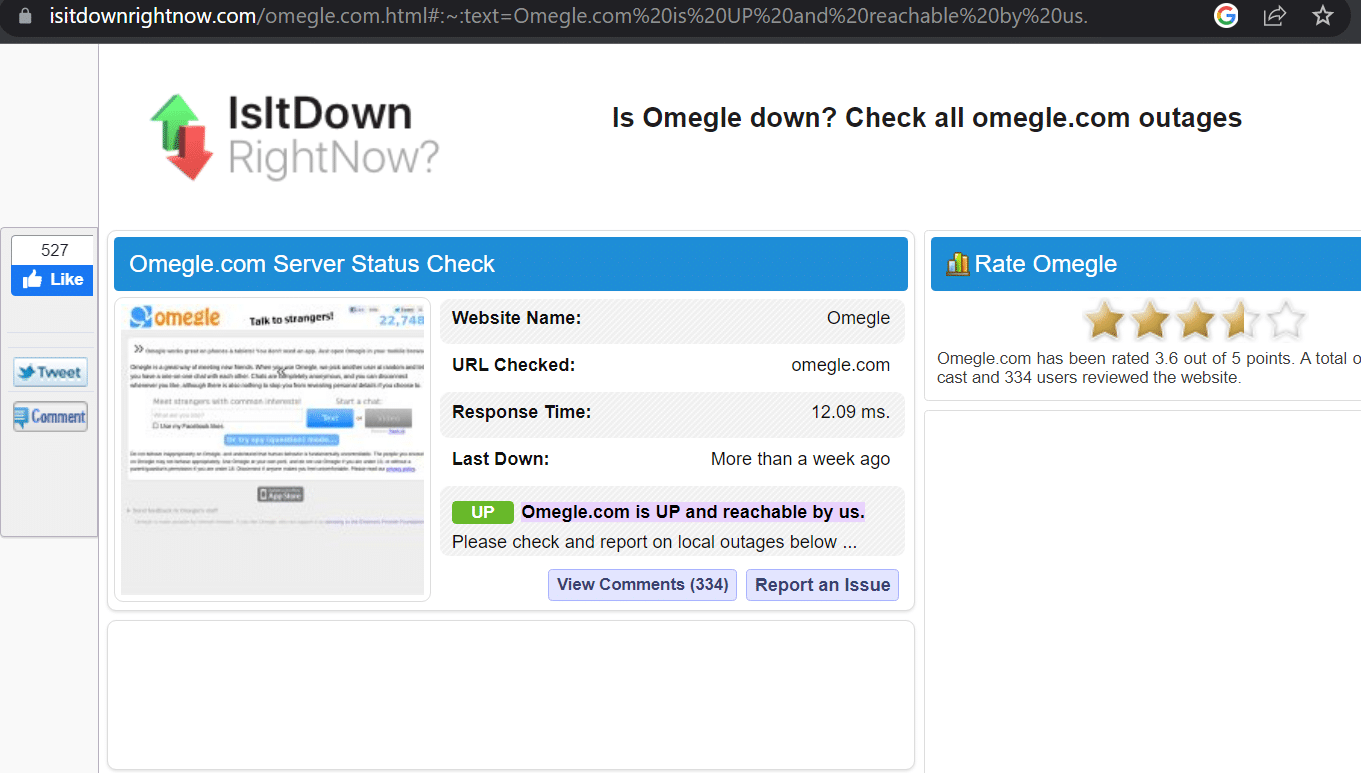Click the "Rate Omegle" panel title
The width and height of the screenshot is (1361, 773).
coord(1046,264)
